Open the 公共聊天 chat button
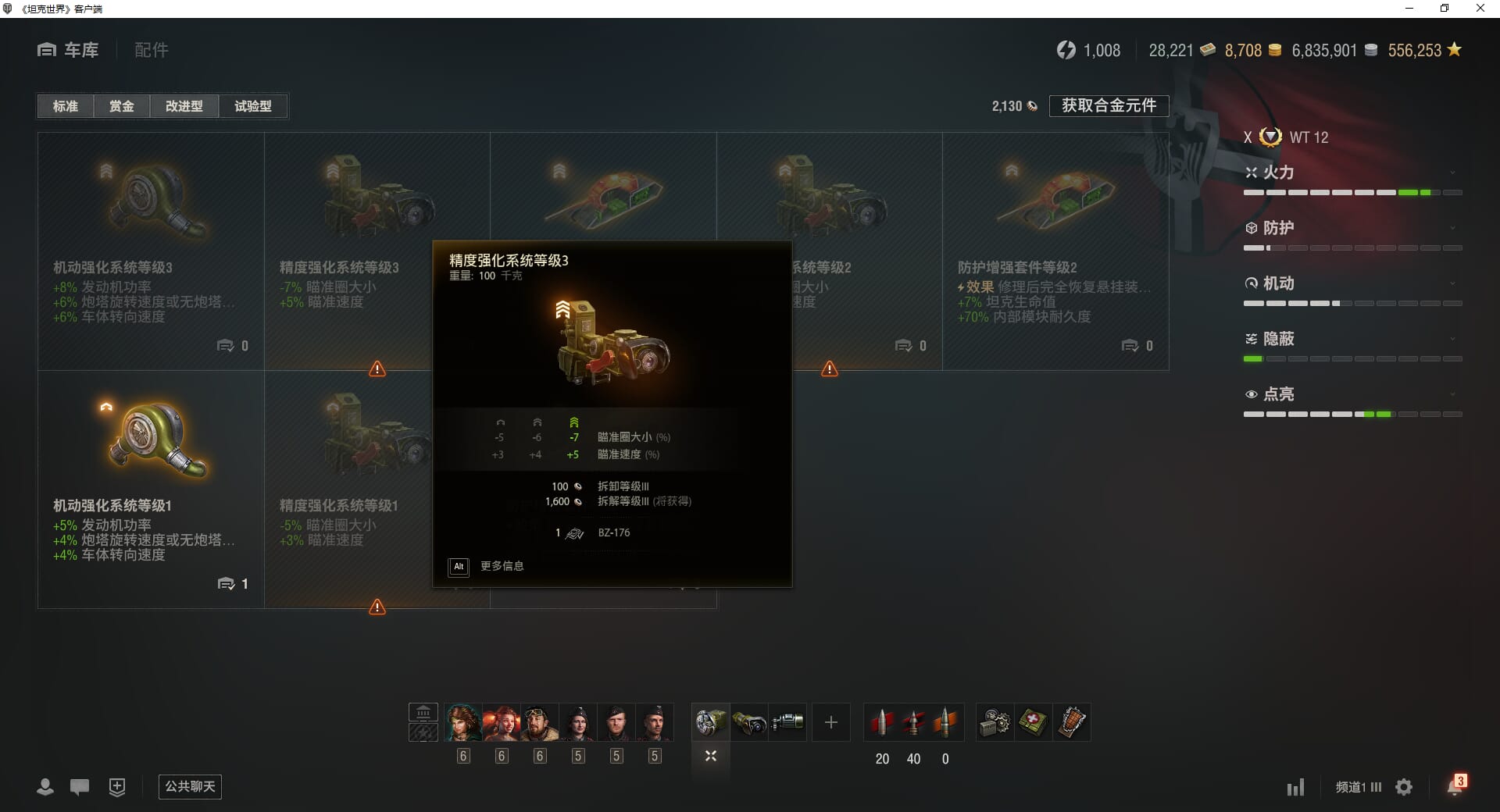 click(190, 786)
